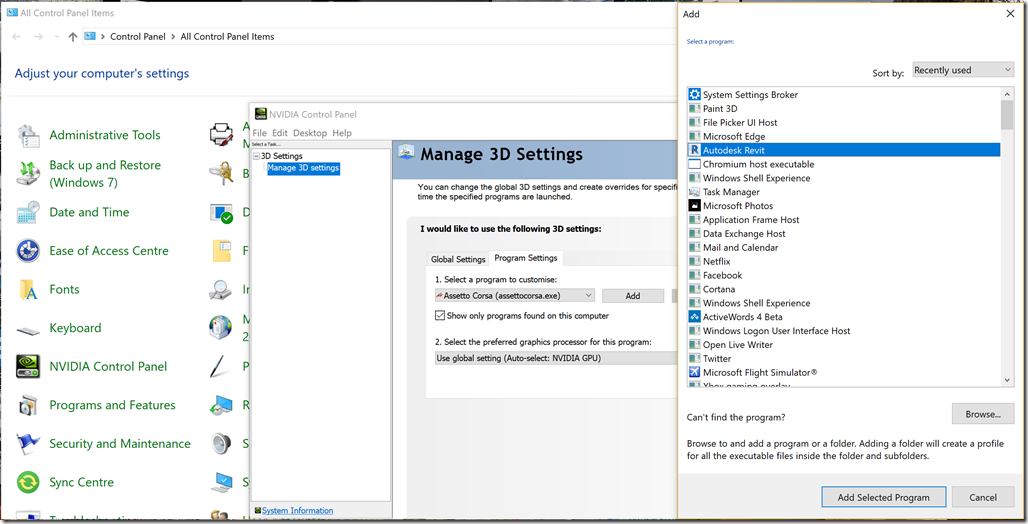Switch to the Global Settings tab
Image resolution: width=1028 pixels, height=524 pixels.
point(458,259)
